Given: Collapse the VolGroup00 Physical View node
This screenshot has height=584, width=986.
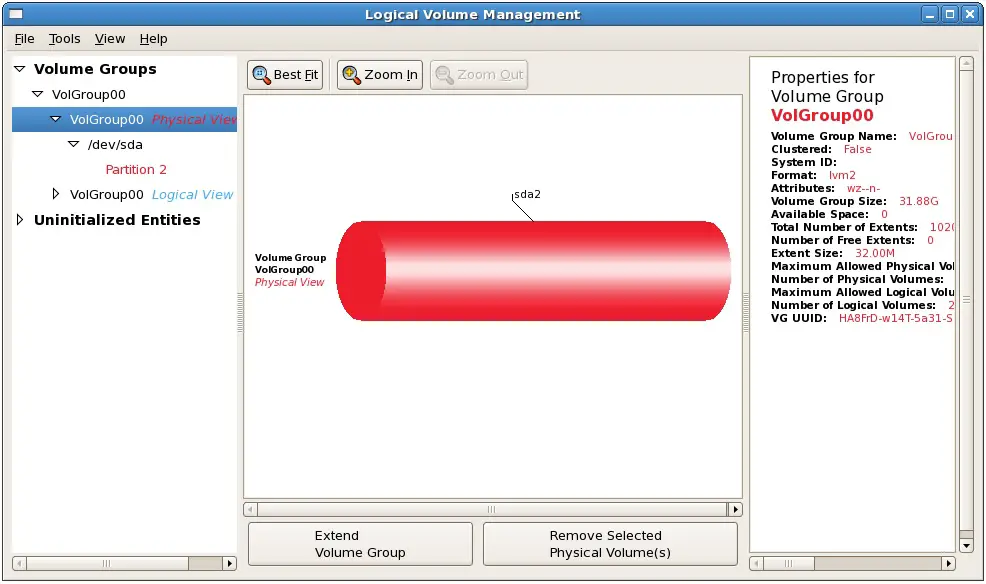Looking at the screenshot, I should [x=56, y=119].
